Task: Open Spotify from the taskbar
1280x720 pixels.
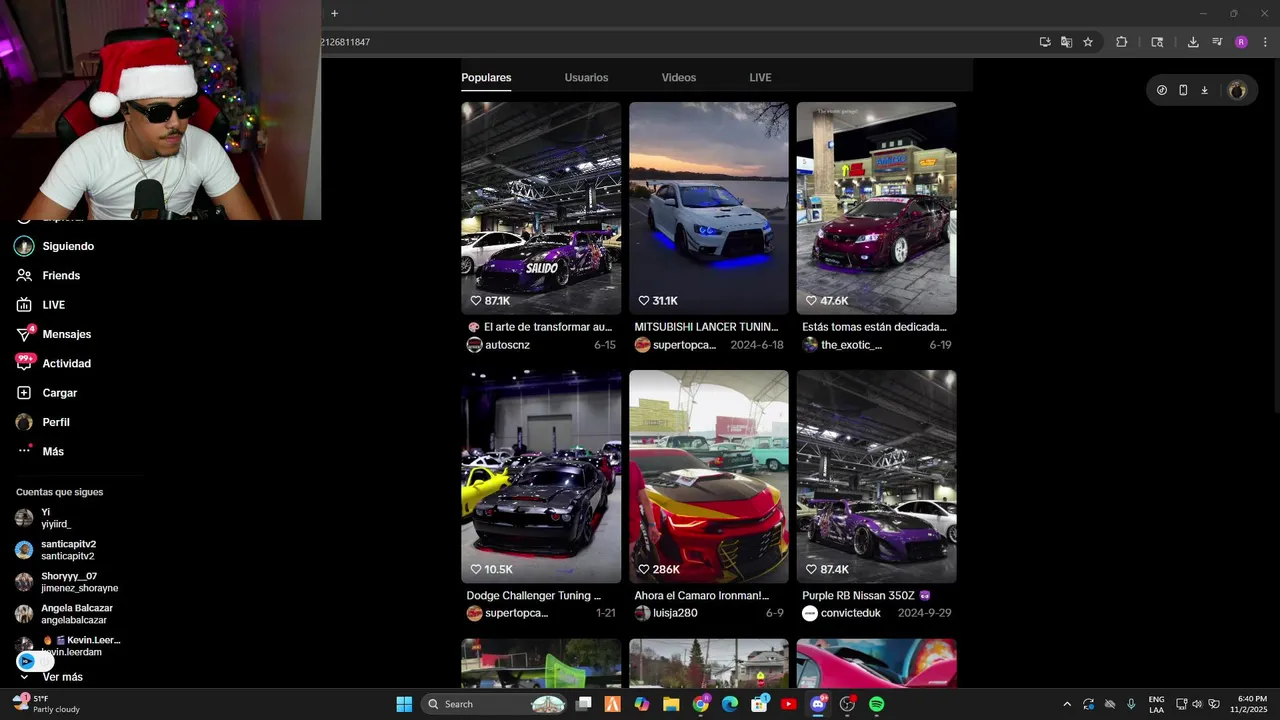Action: 877,704
